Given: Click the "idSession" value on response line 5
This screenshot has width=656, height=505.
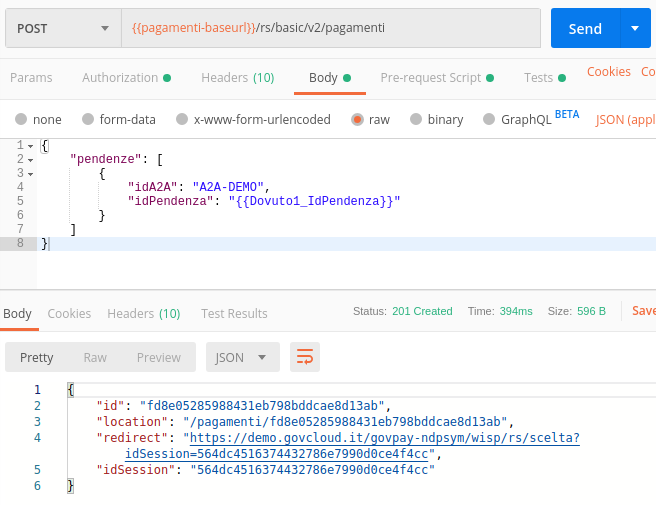Looking at the screenshot, I should pyautogui.click(x=313, y=469).
